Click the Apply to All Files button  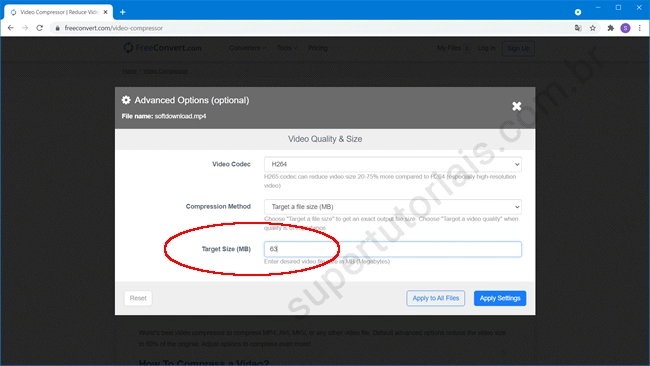pos(435,298)
